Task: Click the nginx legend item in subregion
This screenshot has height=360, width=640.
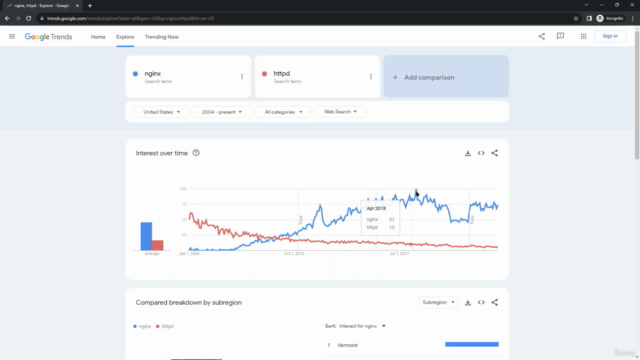Action: tap(142, 326)
